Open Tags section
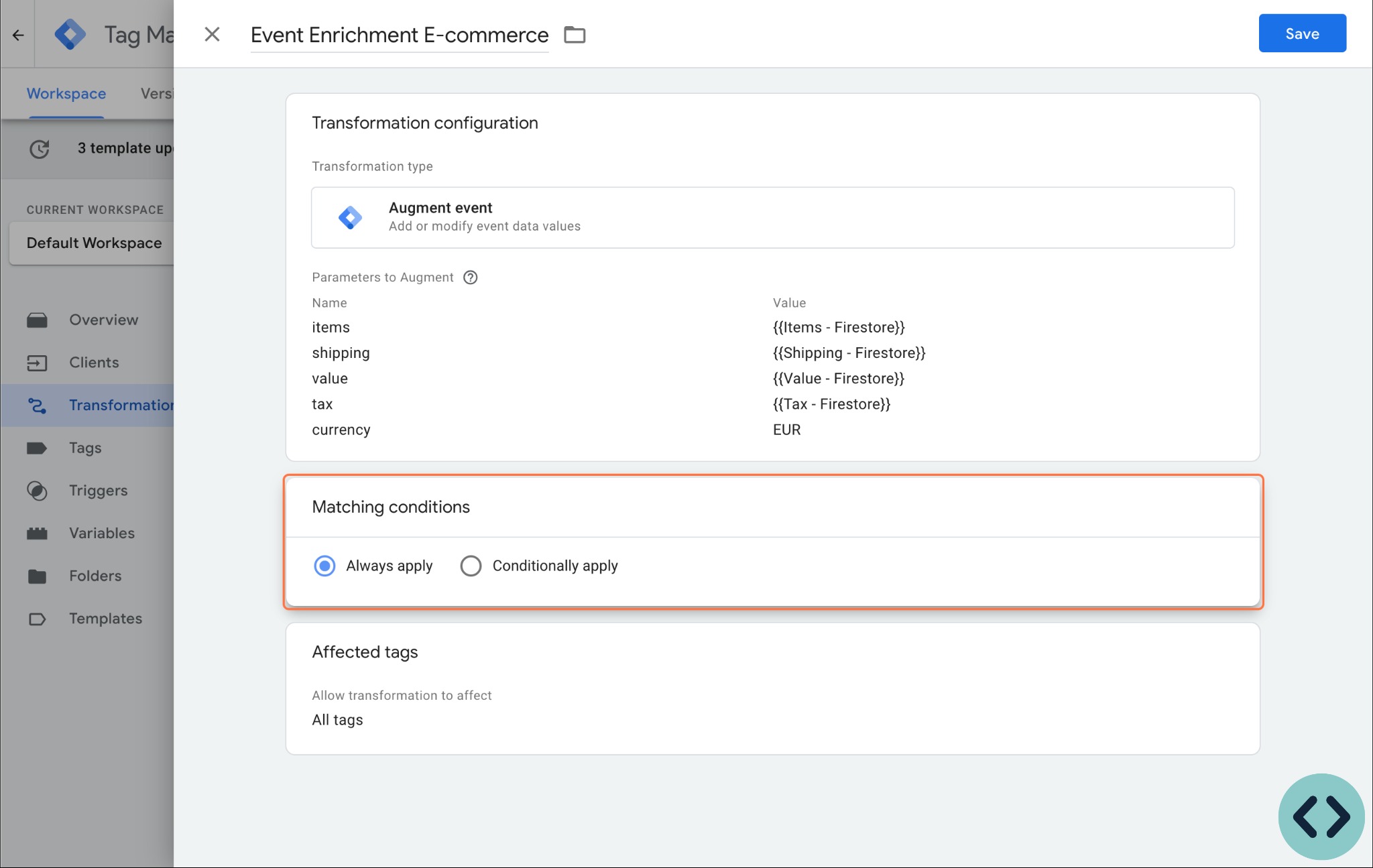This screenshot has height=868, width=1373. (x=85, y=448)
